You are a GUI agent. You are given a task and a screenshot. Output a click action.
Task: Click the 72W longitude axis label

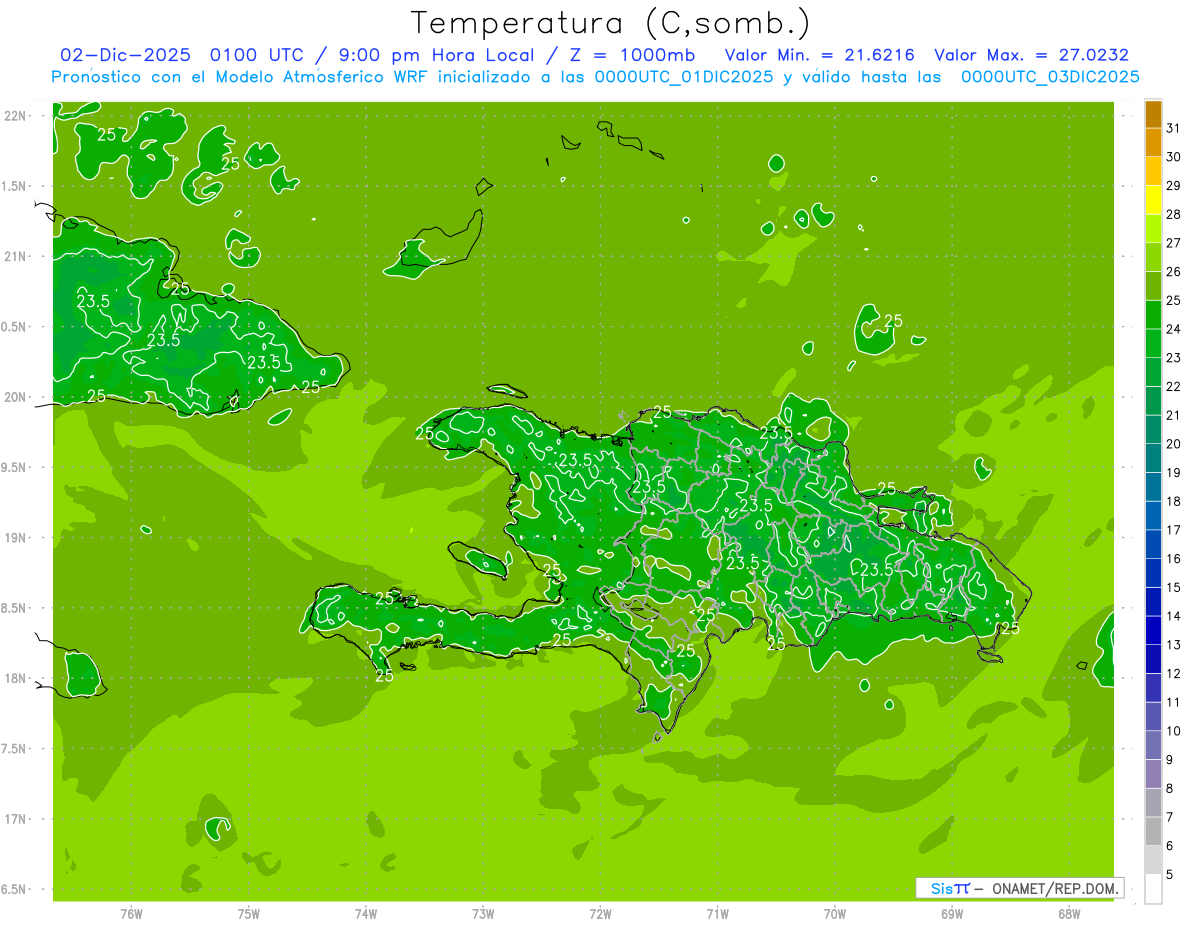(600, 914)
